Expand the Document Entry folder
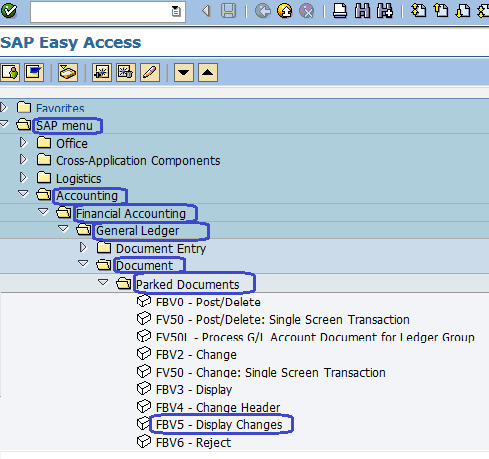Viewport: 489px width, 459px height. coord(83,247)
